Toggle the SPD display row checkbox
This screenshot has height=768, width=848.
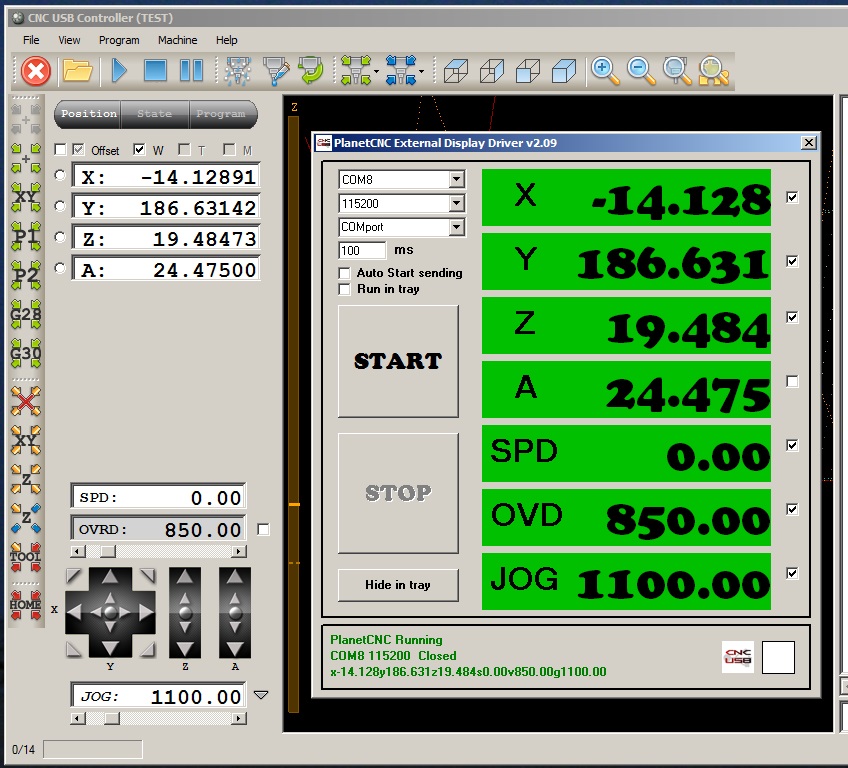792,445
